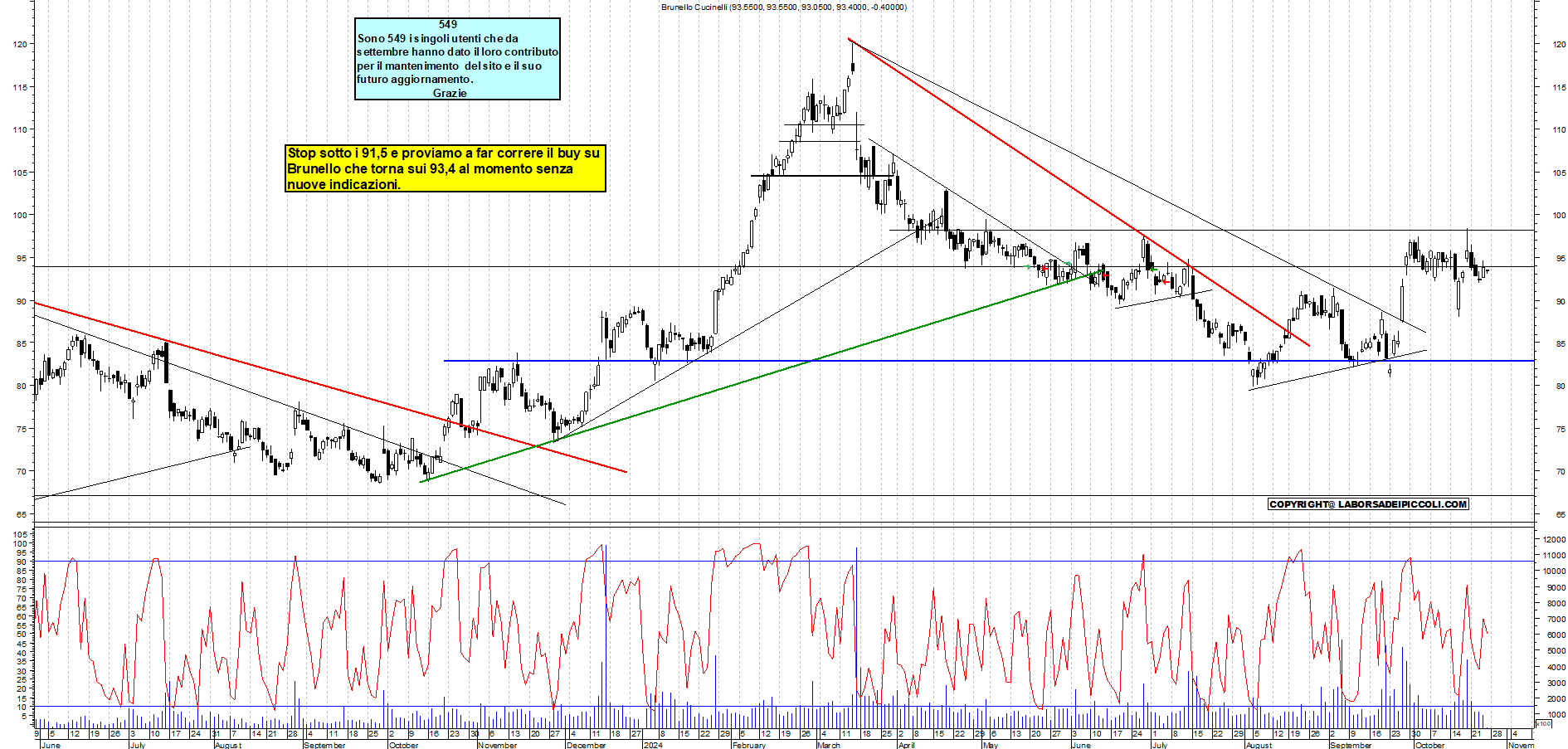The width and height of the screenshot is (1568, 749).
Task: Click the February label on the time axis
Action: coord(749,745)
